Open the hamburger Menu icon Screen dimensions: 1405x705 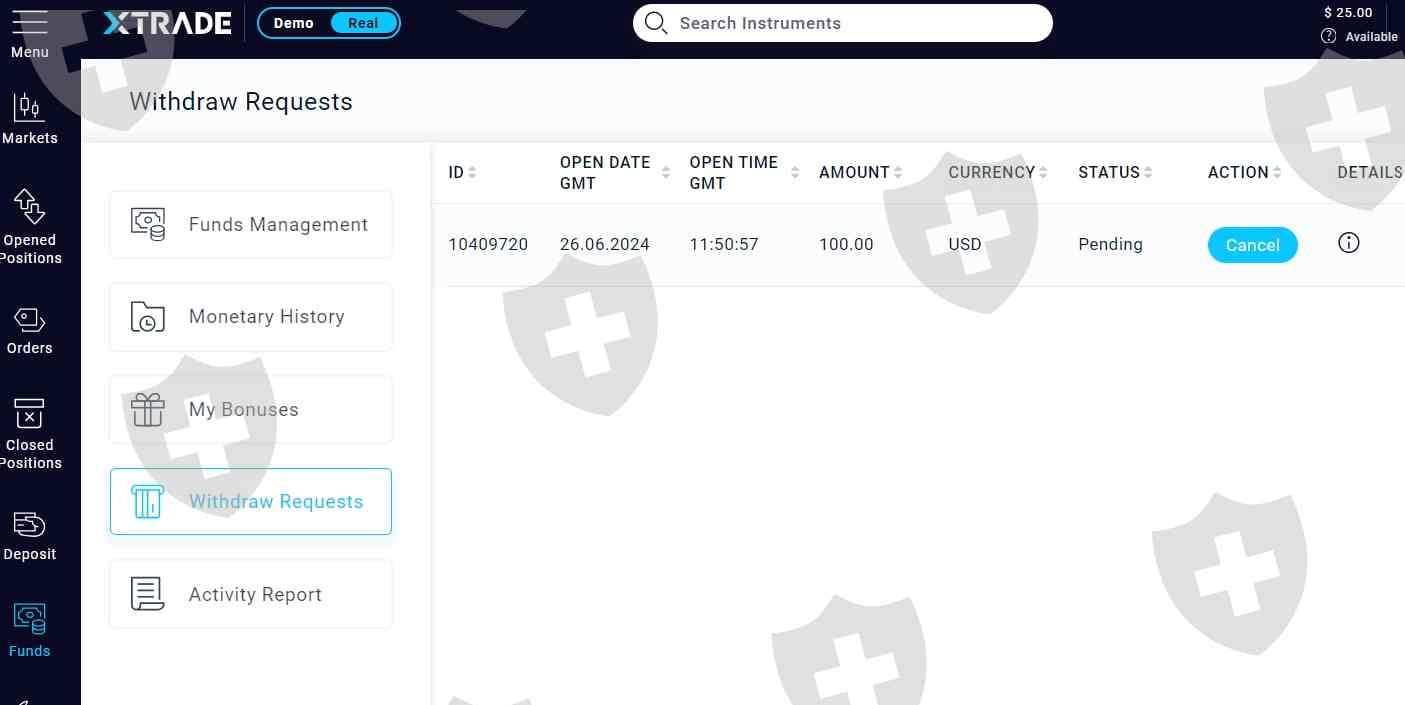29,22
